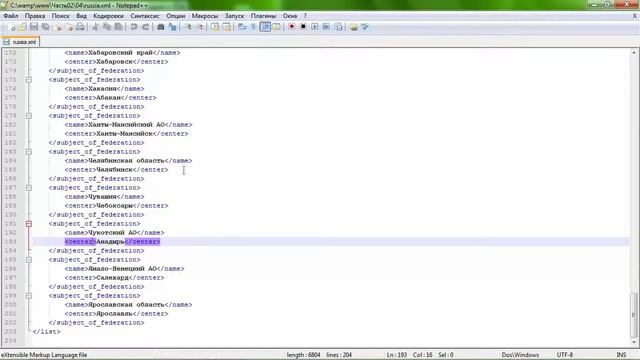Screen dimensions: 640x360
Task: Open Find with the binoculars icon
Action: (x=160, y=27)
